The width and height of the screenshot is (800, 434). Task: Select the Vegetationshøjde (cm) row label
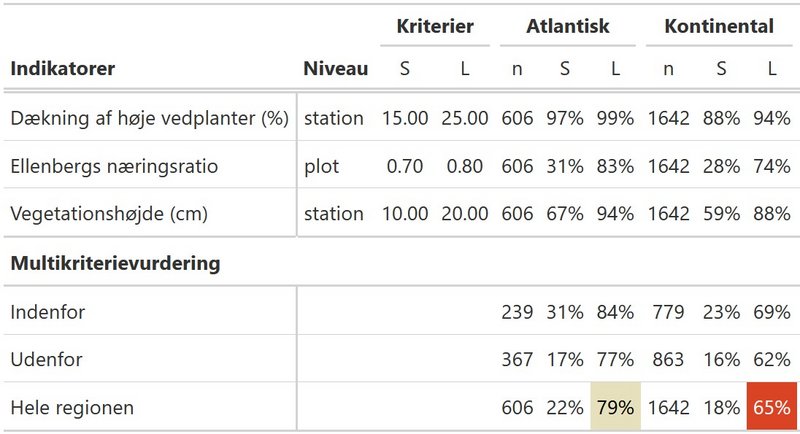[109, 214]
